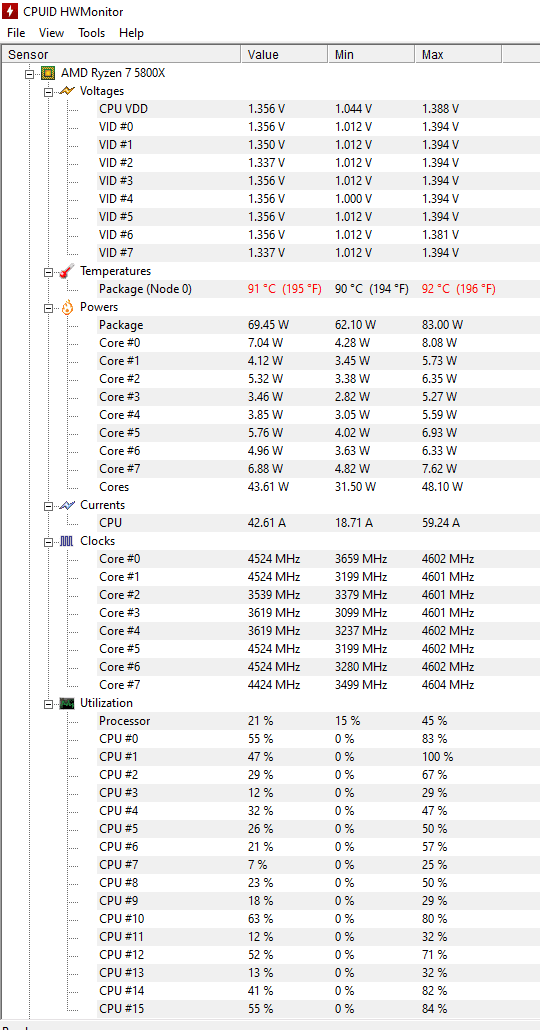
Task: Collapse the AMD Ryzen 7 5800X node
Action: tap(29, 74)
